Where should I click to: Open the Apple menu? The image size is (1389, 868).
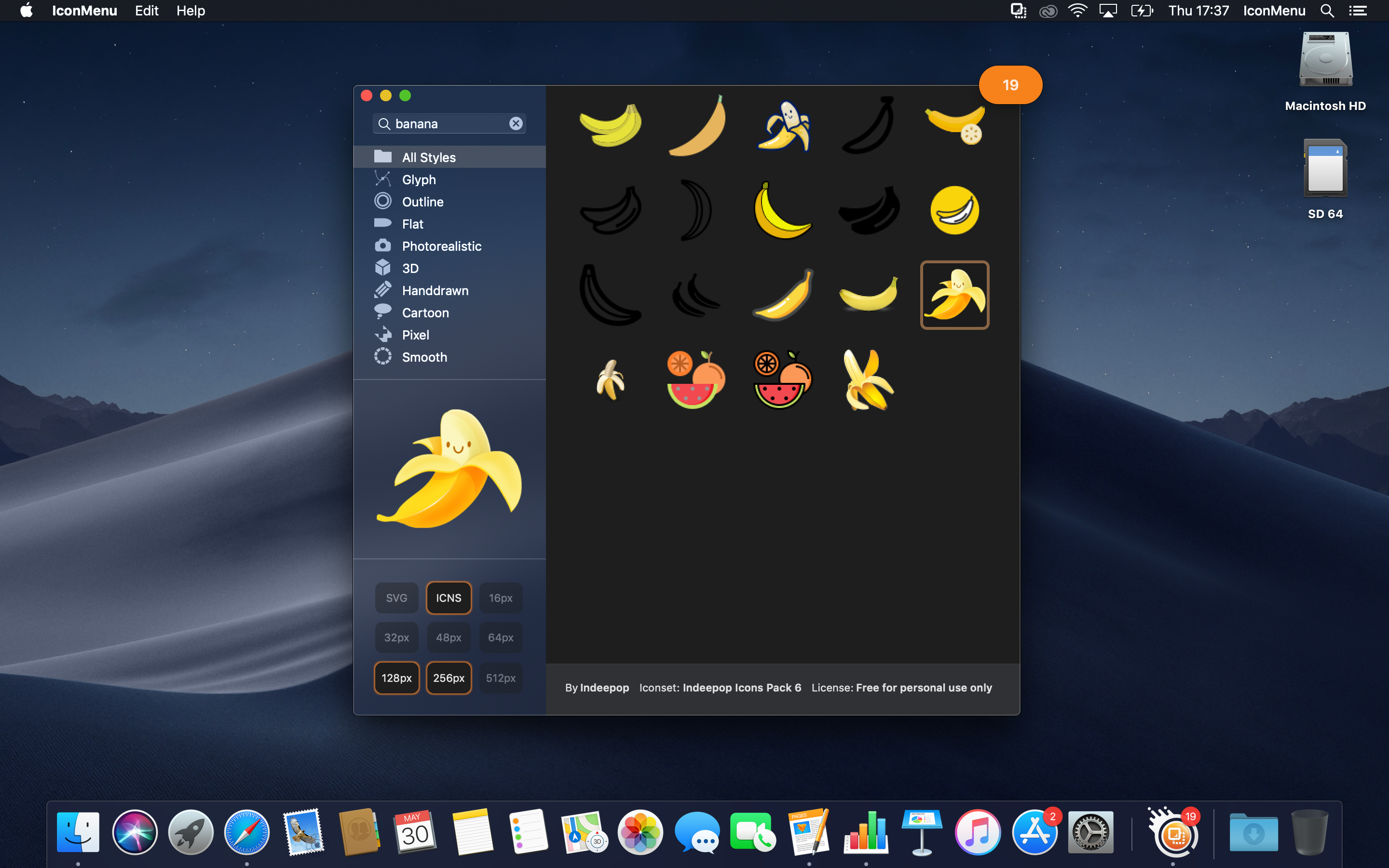pos(26,10)
